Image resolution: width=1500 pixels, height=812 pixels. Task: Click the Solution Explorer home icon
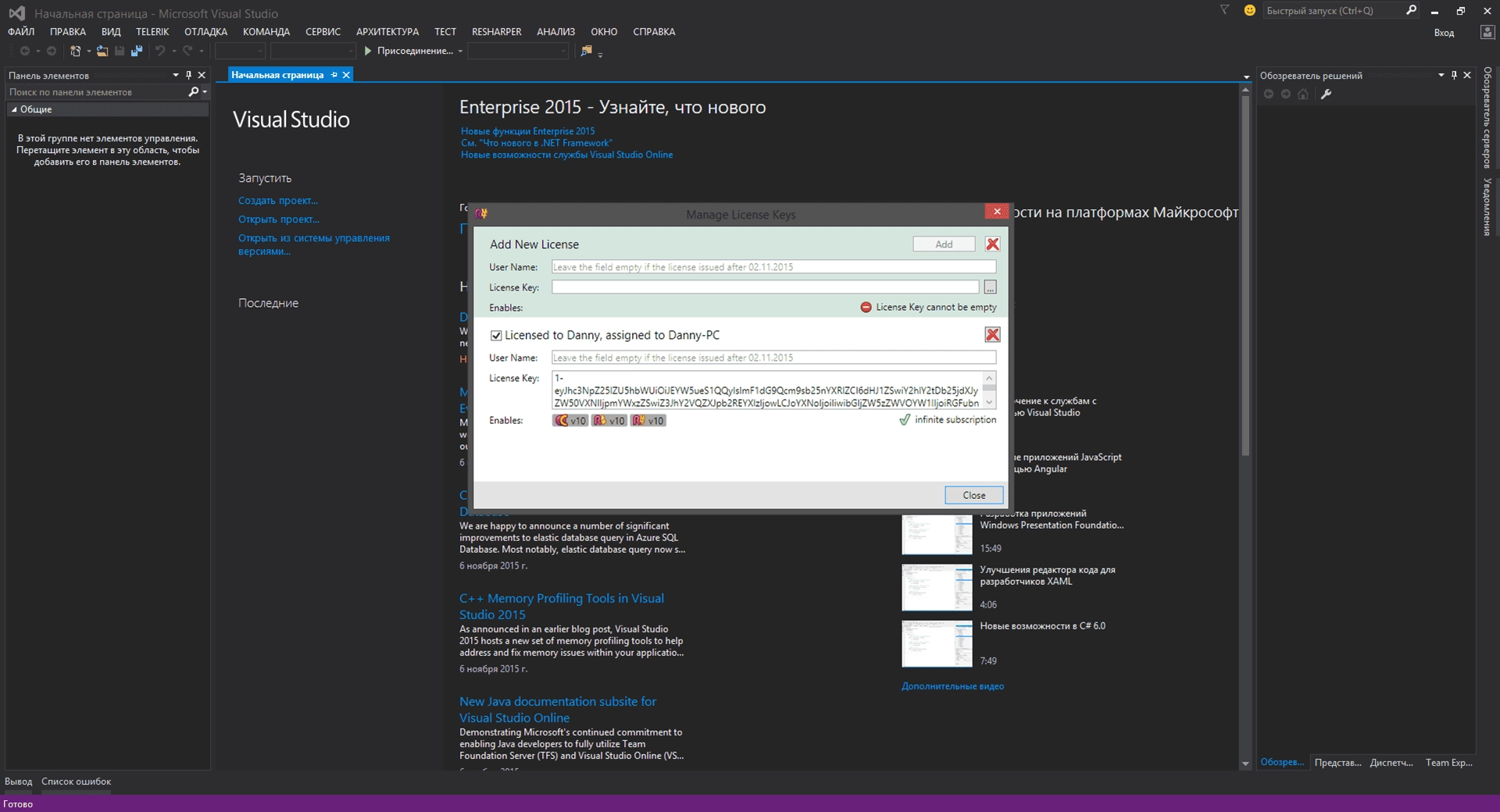click(1303, 94)
